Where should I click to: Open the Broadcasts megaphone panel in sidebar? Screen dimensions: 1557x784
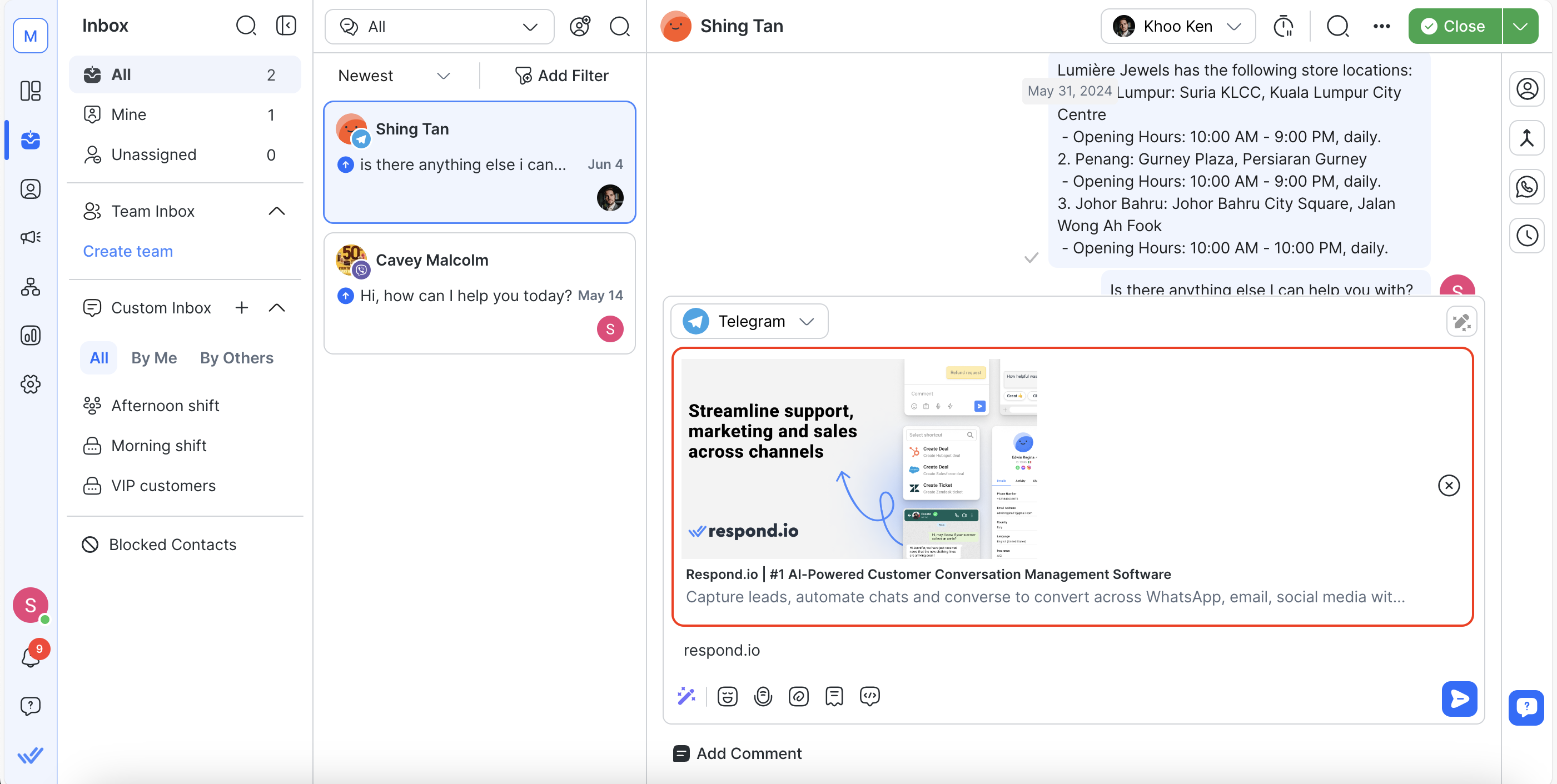click(x=30, y=237)
